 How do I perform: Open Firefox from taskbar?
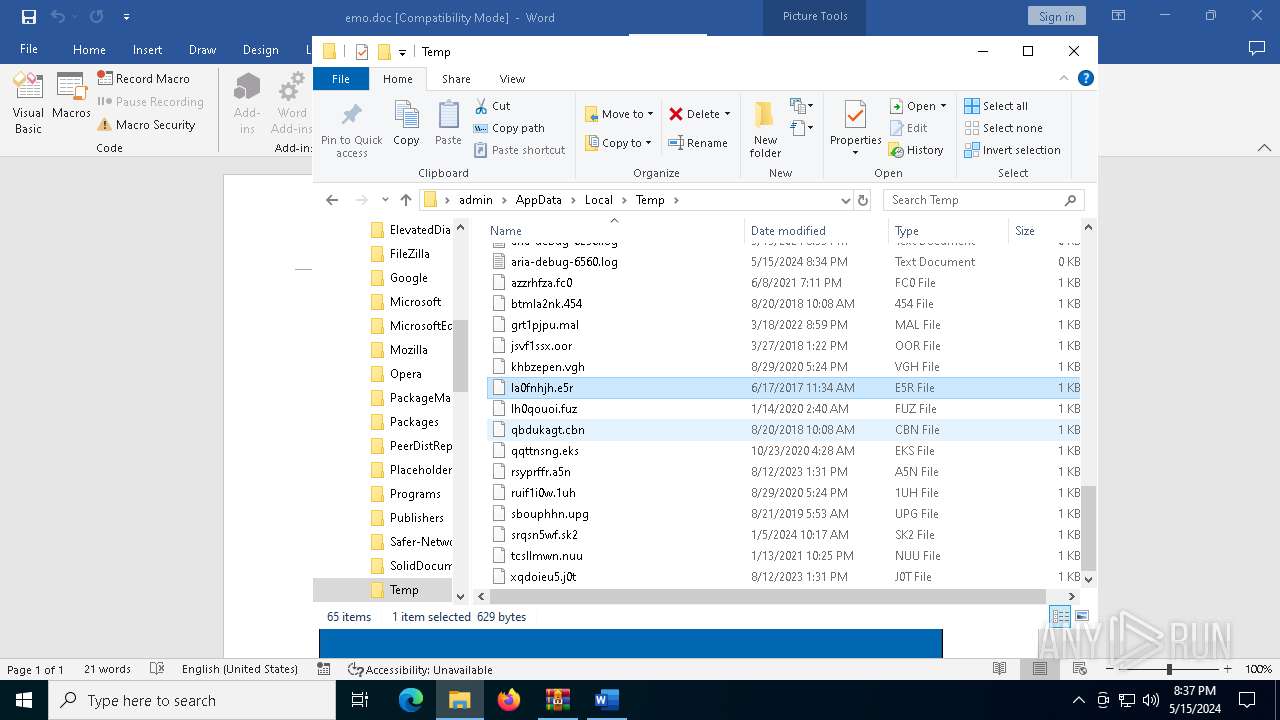[509, 700]
